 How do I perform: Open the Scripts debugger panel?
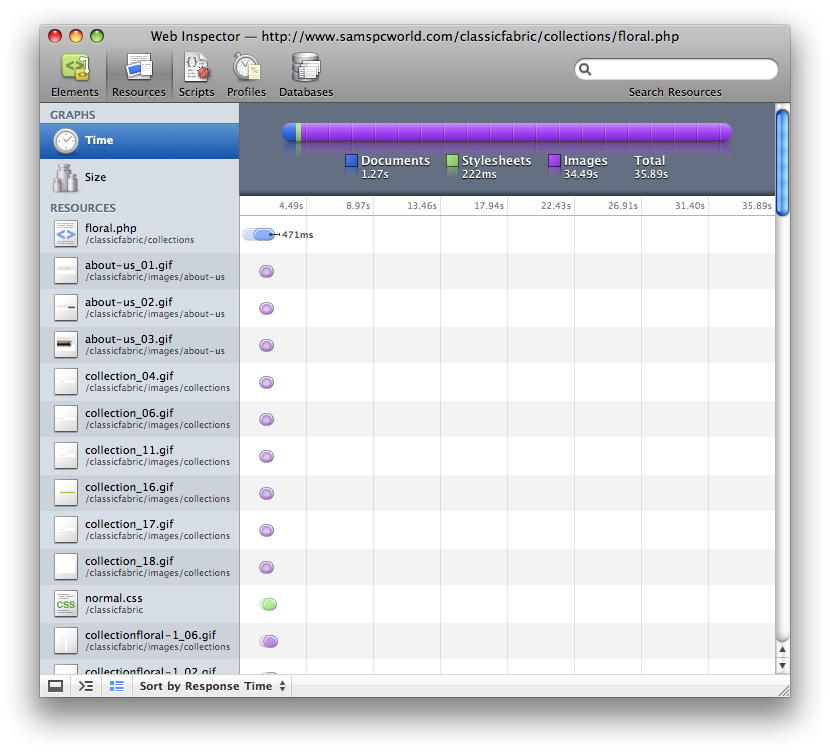click(x=196, y=76)
